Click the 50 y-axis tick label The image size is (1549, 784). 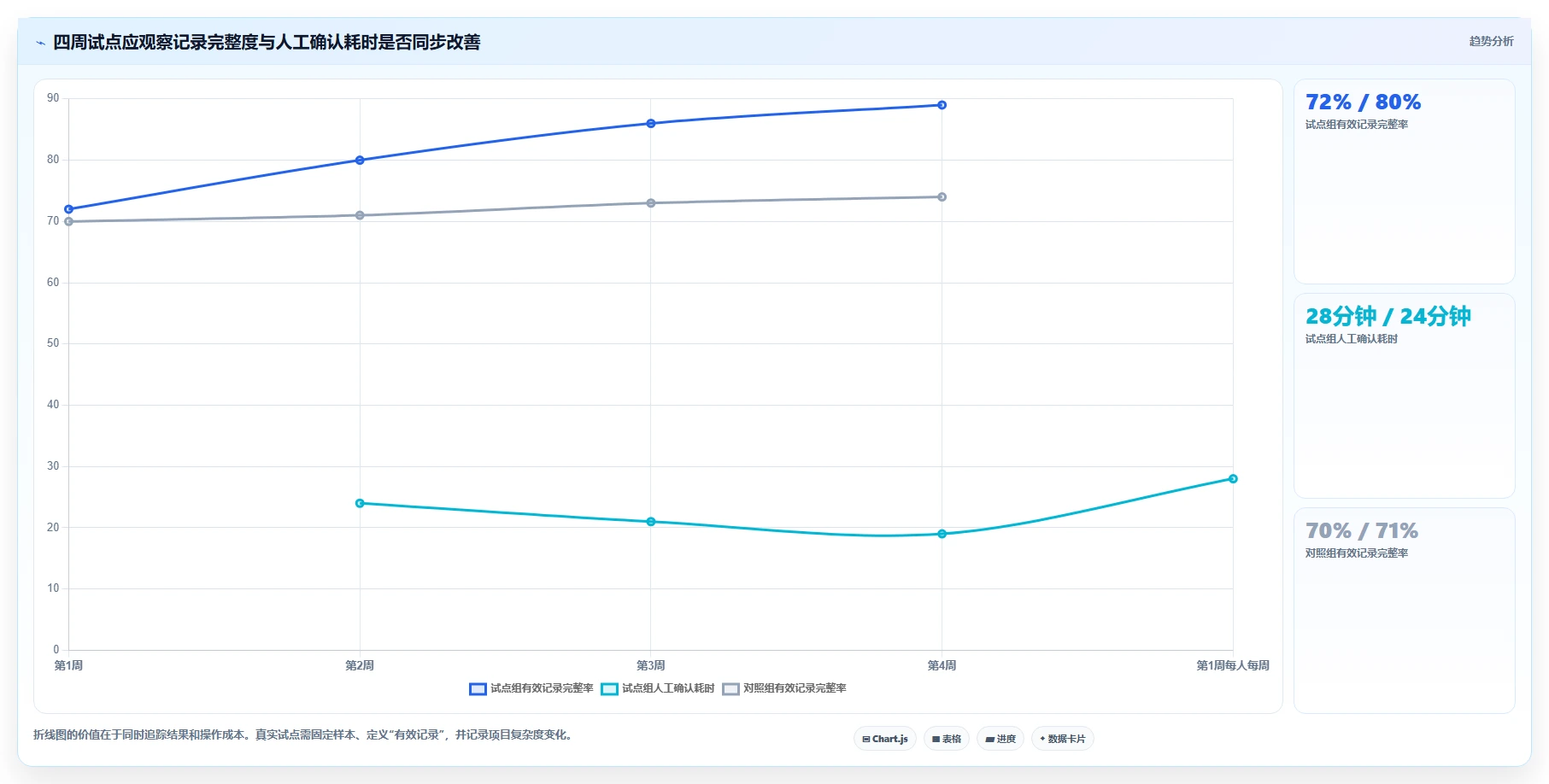pyautogui.click(x=53, y=343)
